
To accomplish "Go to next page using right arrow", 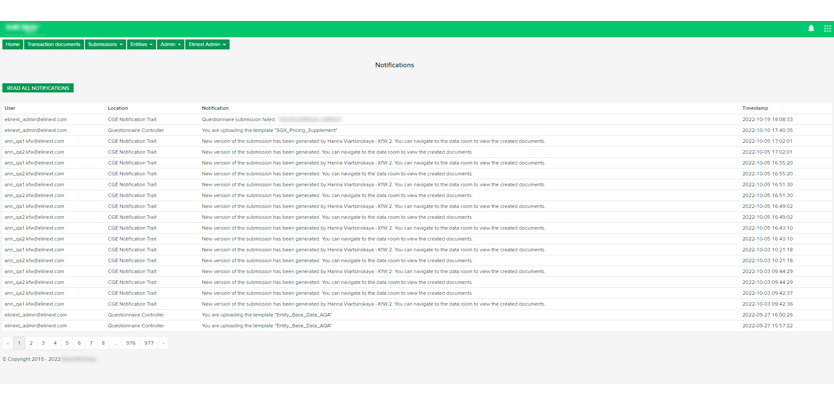I will [x=164, y=343].
